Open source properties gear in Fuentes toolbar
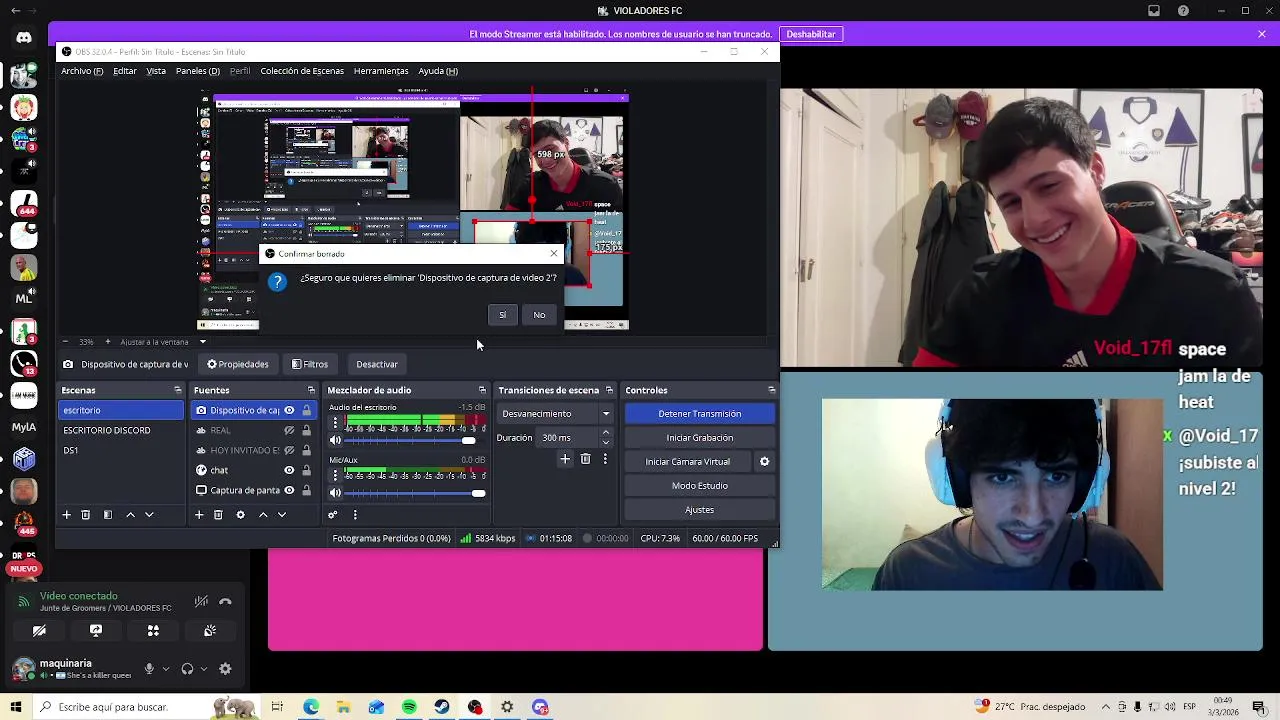The image size is (1280, 720). click(240, 515)
